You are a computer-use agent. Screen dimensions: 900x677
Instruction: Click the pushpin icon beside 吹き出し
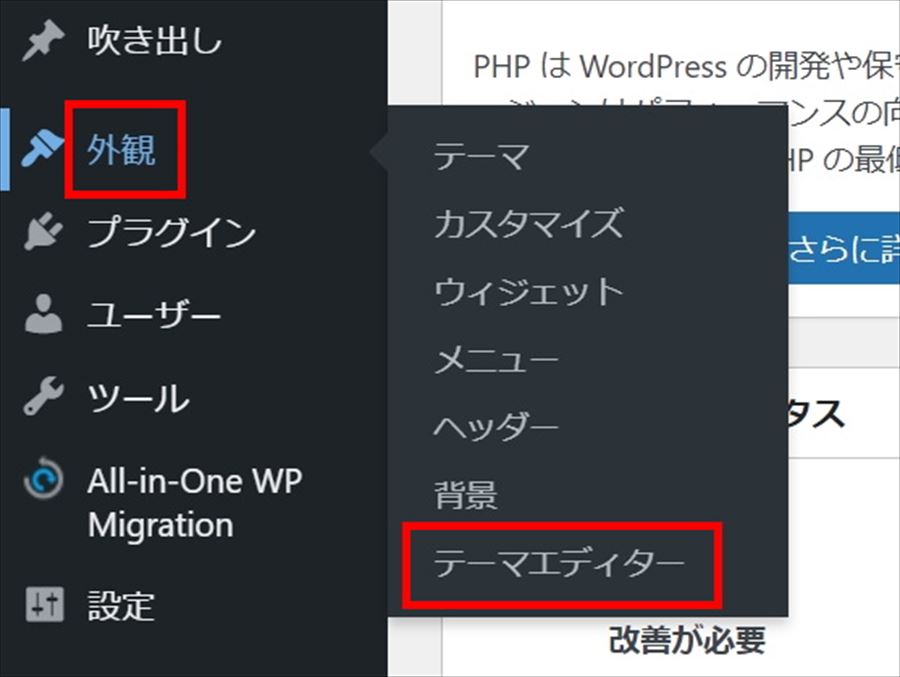coord(43,43)
